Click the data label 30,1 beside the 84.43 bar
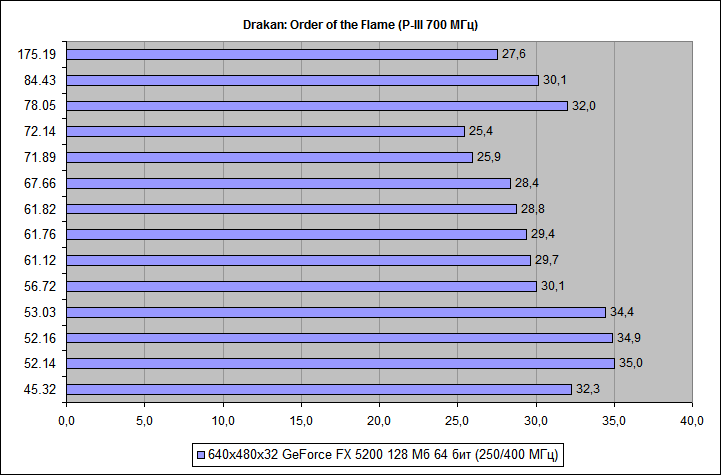The height and width of the screenshot is (475, 721). click(x=555, y=80)
